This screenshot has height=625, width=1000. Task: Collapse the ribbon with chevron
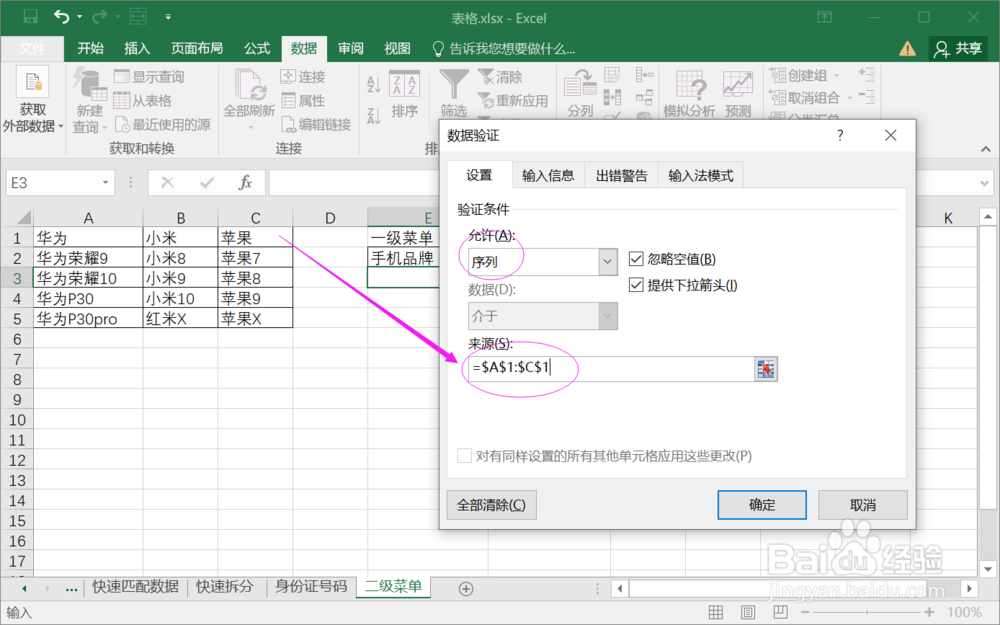[986, 149]
